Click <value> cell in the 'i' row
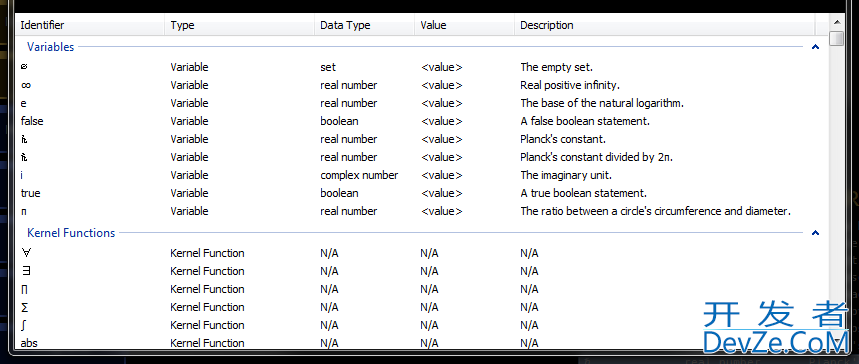859x364 pixels. pos(442,175)
